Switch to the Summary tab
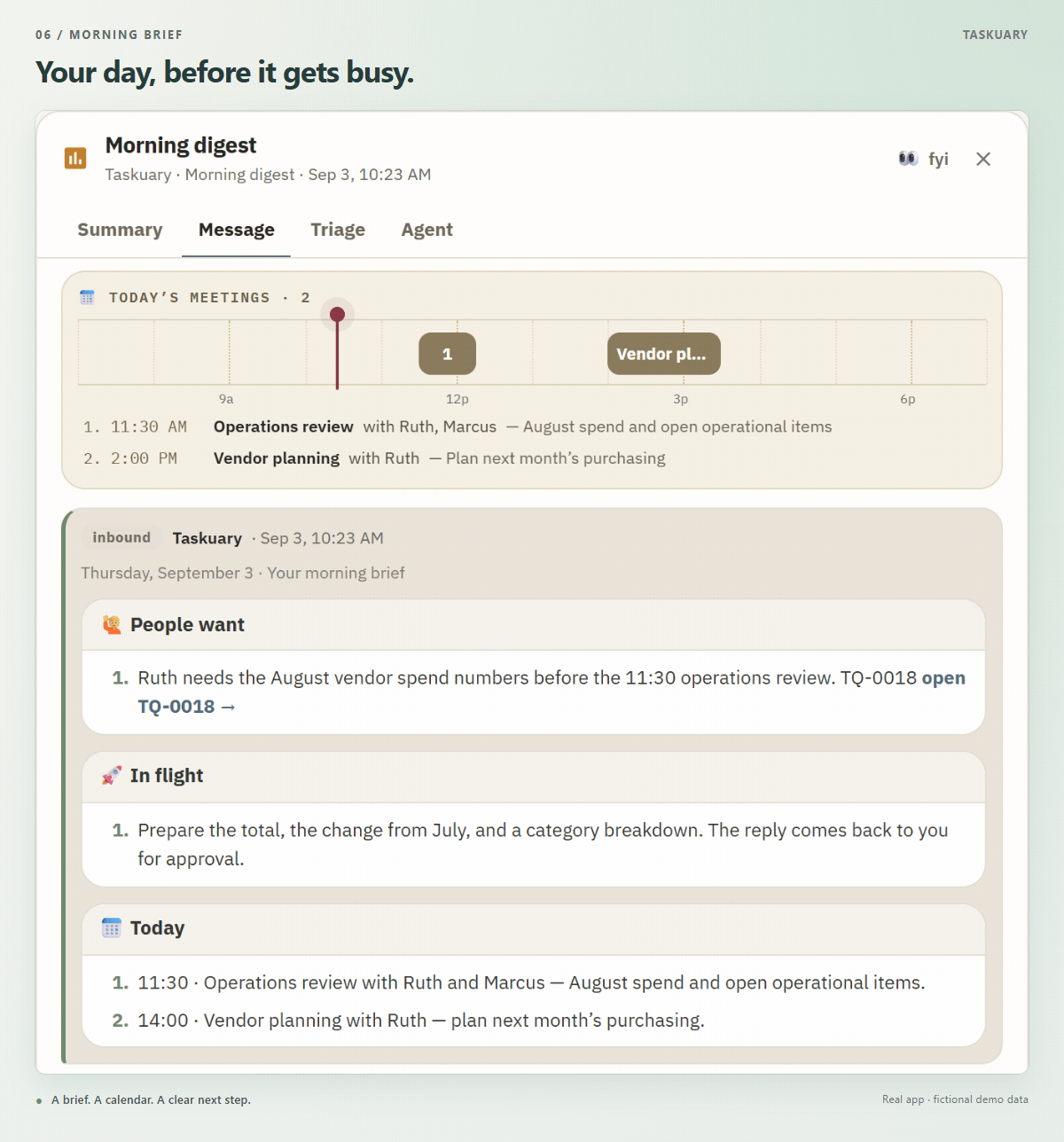This screenshot has height=1142, width=1064. 120,230
